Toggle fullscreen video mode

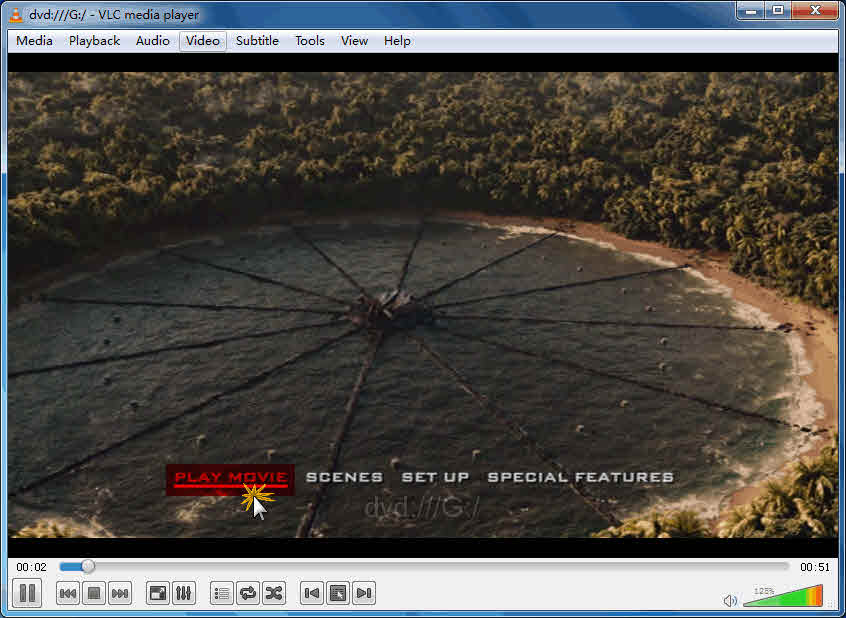158,594
